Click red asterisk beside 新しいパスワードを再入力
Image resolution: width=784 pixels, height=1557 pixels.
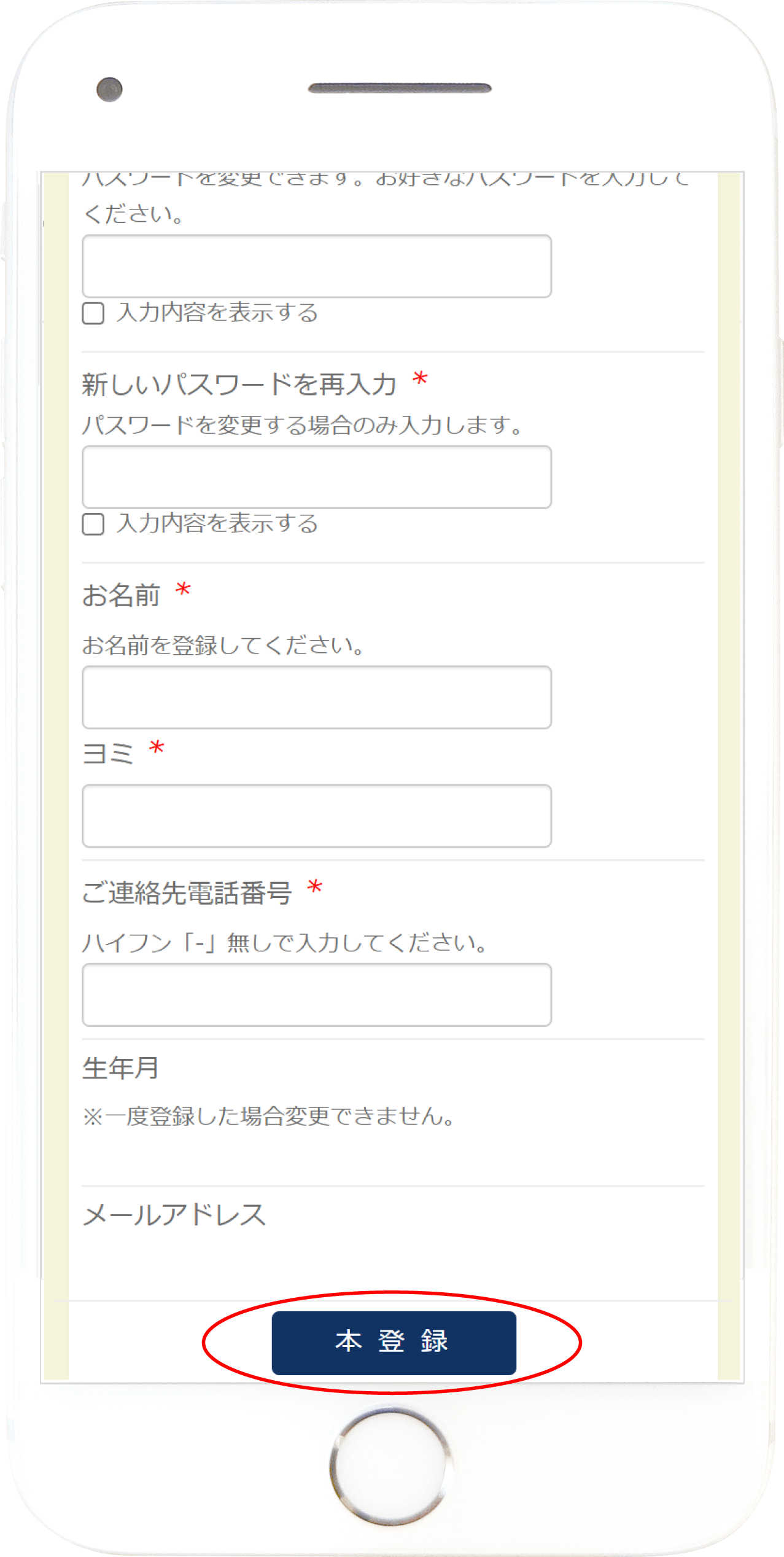tap(420, 379)
